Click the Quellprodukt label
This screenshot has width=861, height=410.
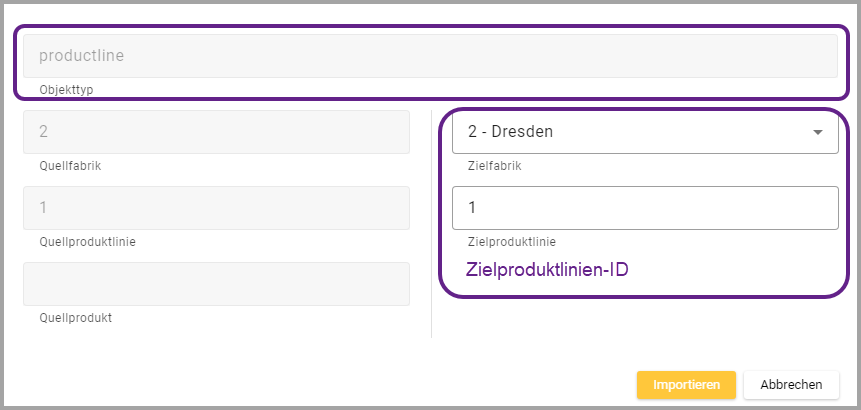pos(75,318)
